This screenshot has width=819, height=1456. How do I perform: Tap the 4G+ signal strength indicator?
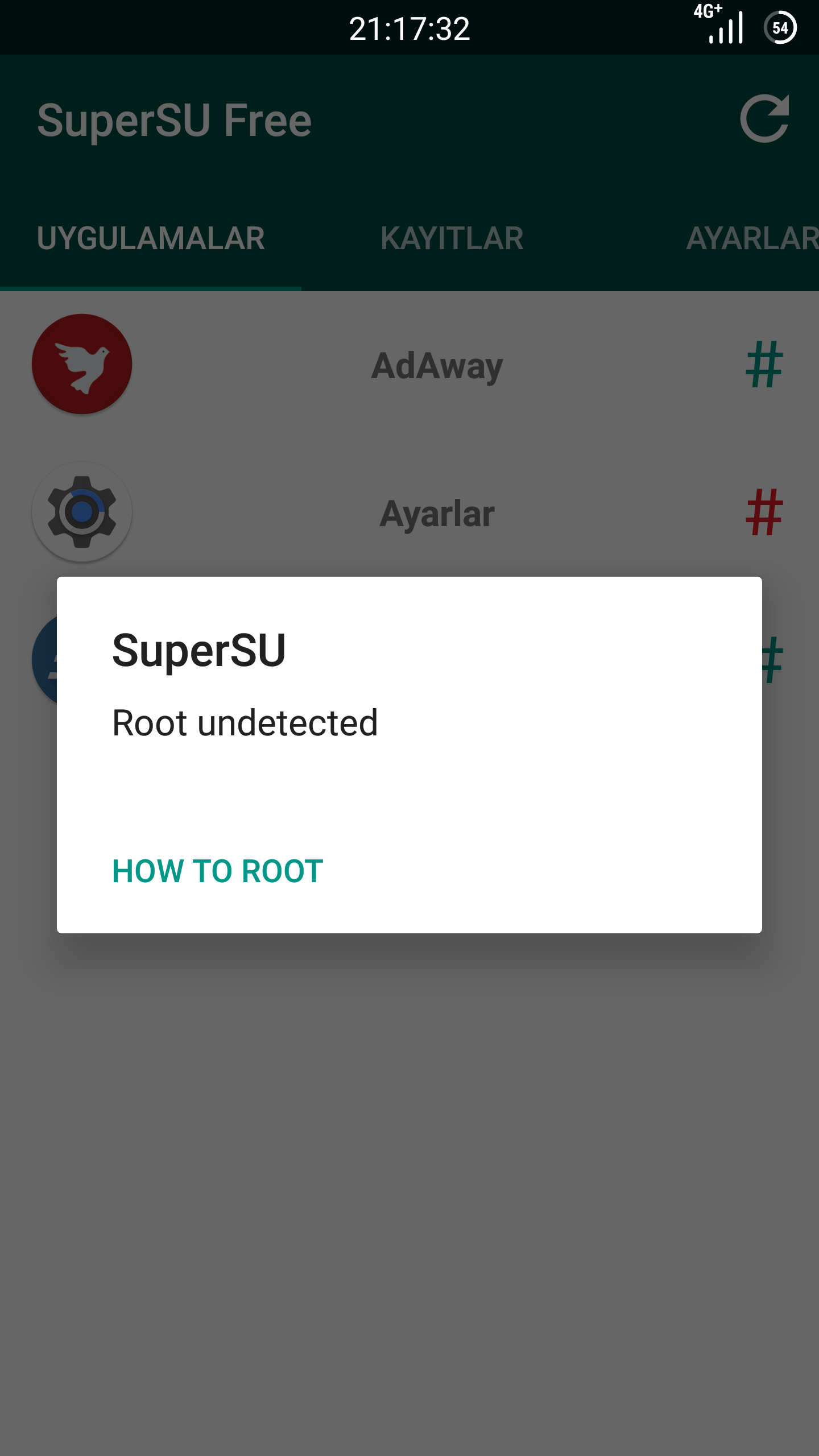719,24
